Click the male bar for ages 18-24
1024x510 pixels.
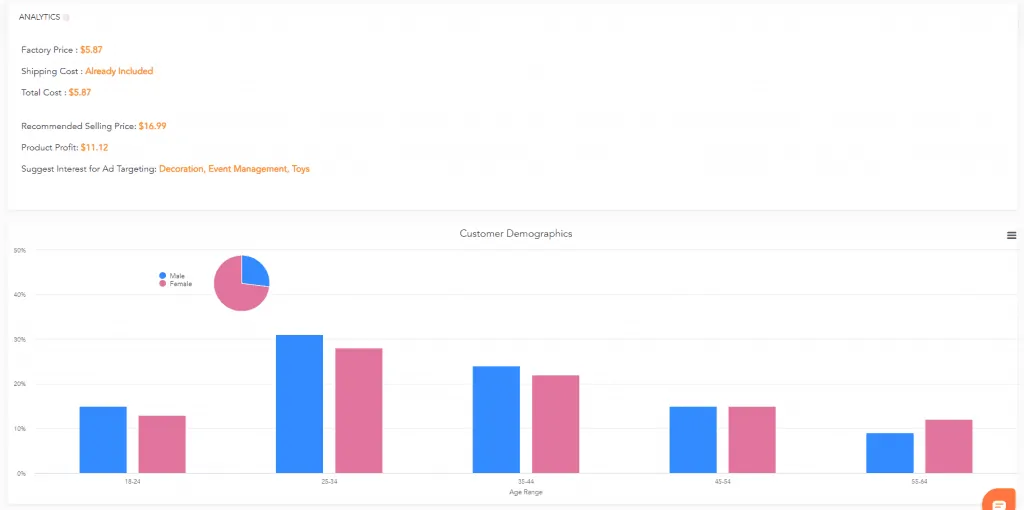click(x=103, y=439)
